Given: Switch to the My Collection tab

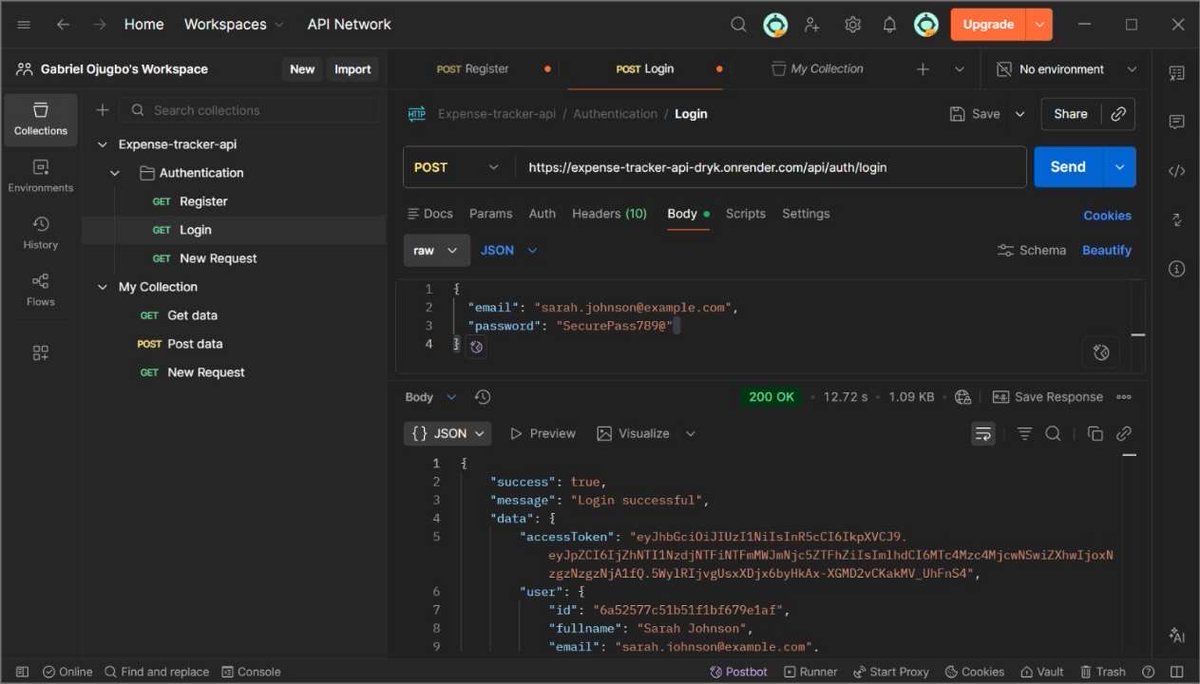Looking at the screenshot, I should (817, 69).
